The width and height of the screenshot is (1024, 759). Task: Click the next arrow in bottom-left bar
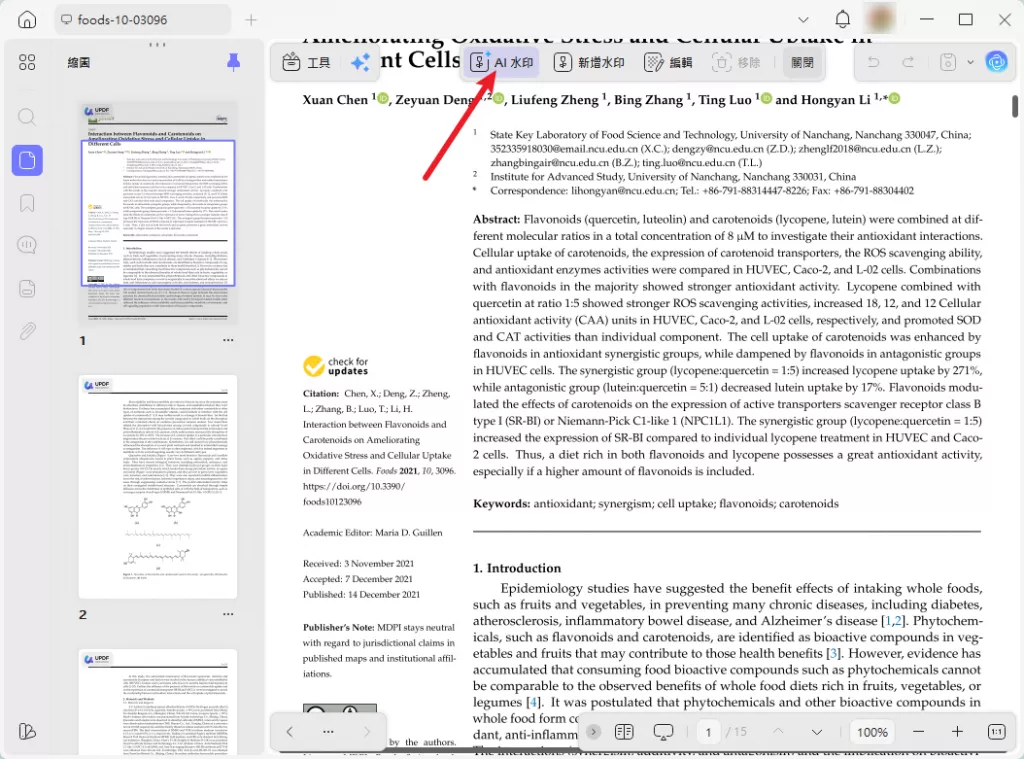point(366,732)
